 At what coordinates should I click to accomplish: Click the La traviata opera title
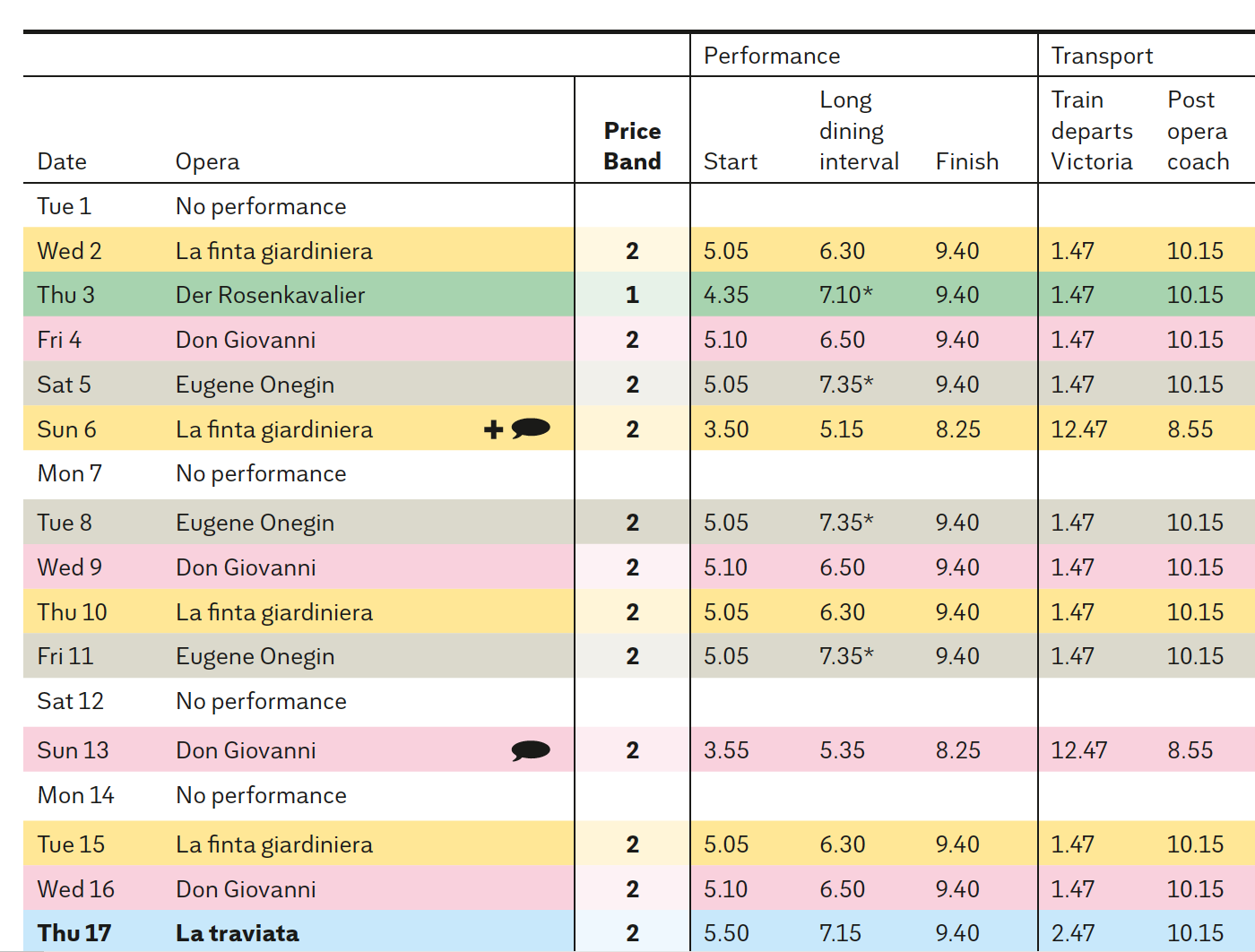point(237,933)
